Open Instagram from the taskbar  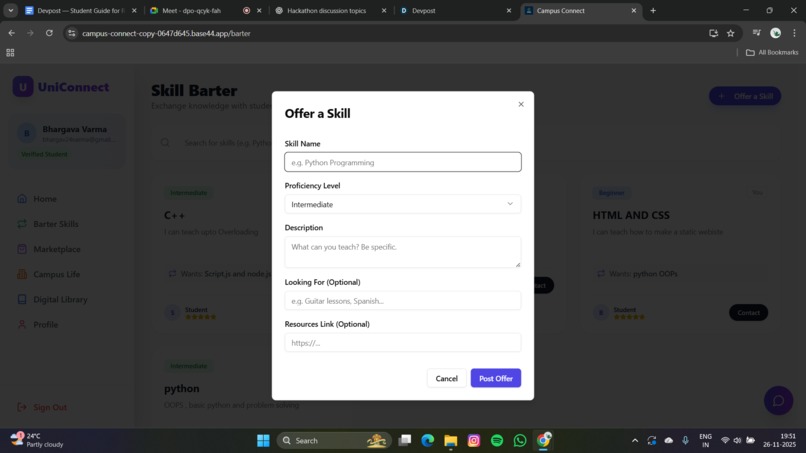coord(473,440)
